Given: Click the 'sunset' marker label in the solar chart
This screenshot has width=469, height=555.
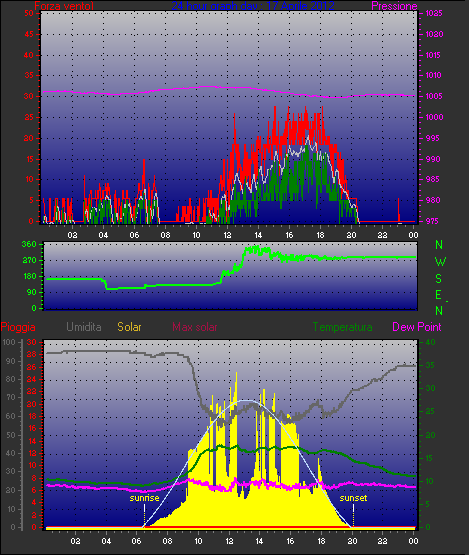Looking at the screenshot, I should click(x=353, y=498).
